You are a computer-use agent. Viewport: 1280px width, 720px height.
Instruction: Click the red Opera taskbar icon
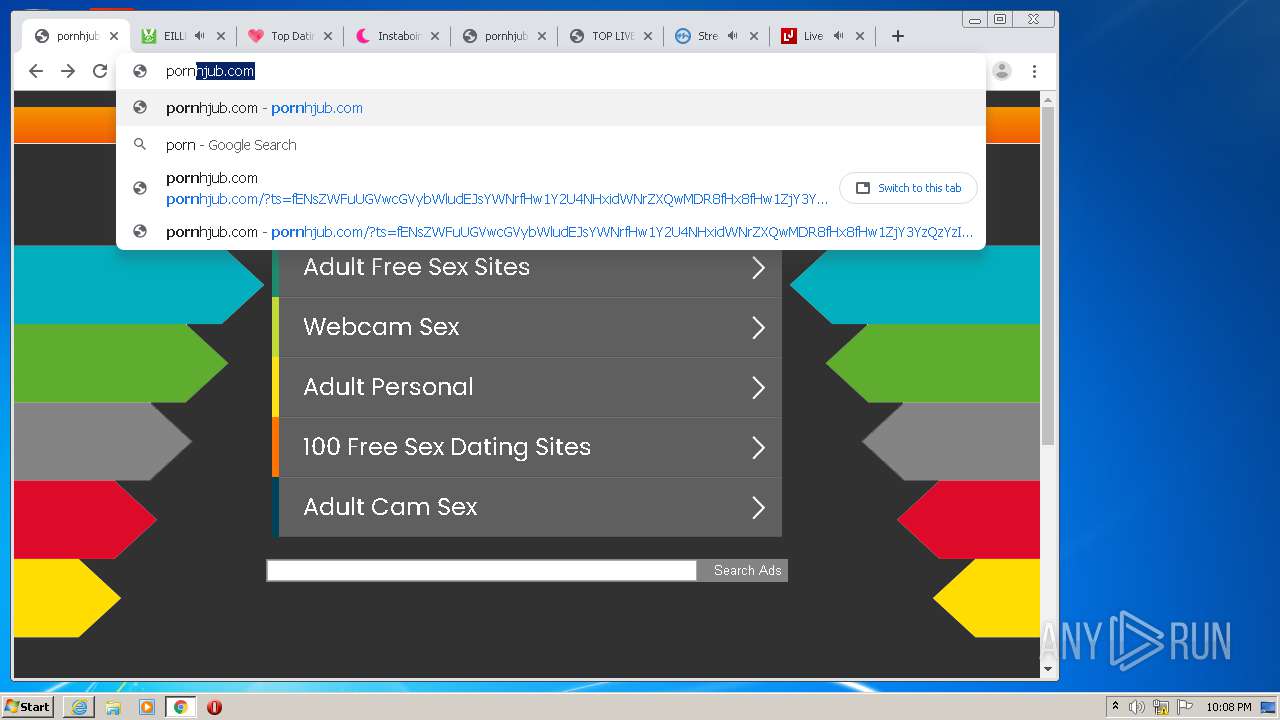tap(214, 707)
